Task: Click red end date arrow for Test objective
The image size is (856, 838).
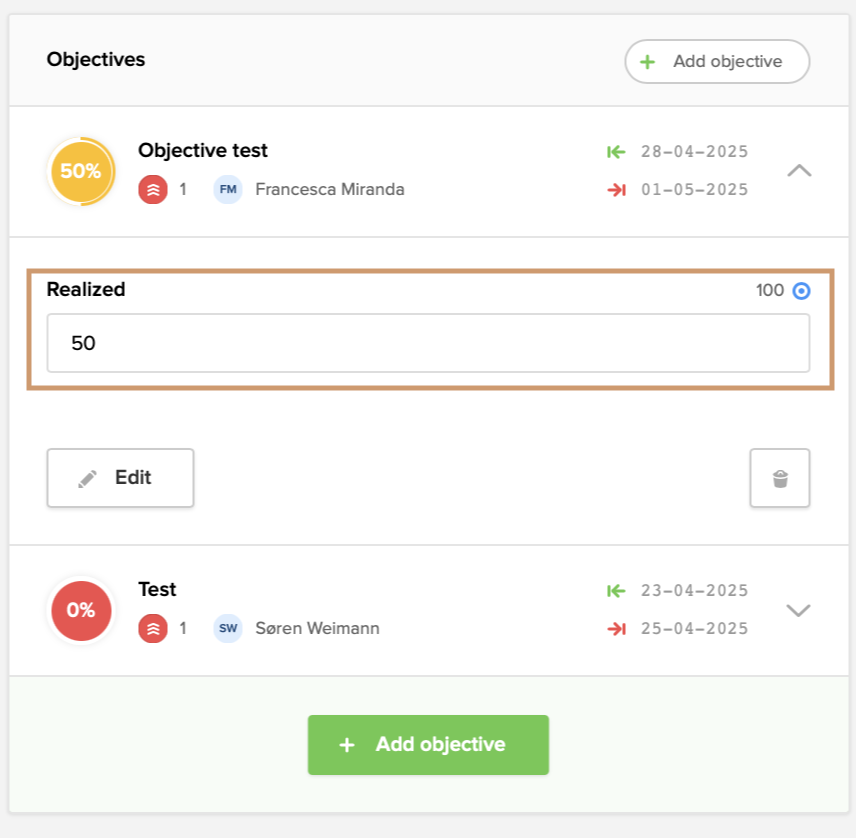Action: [616, 628]
